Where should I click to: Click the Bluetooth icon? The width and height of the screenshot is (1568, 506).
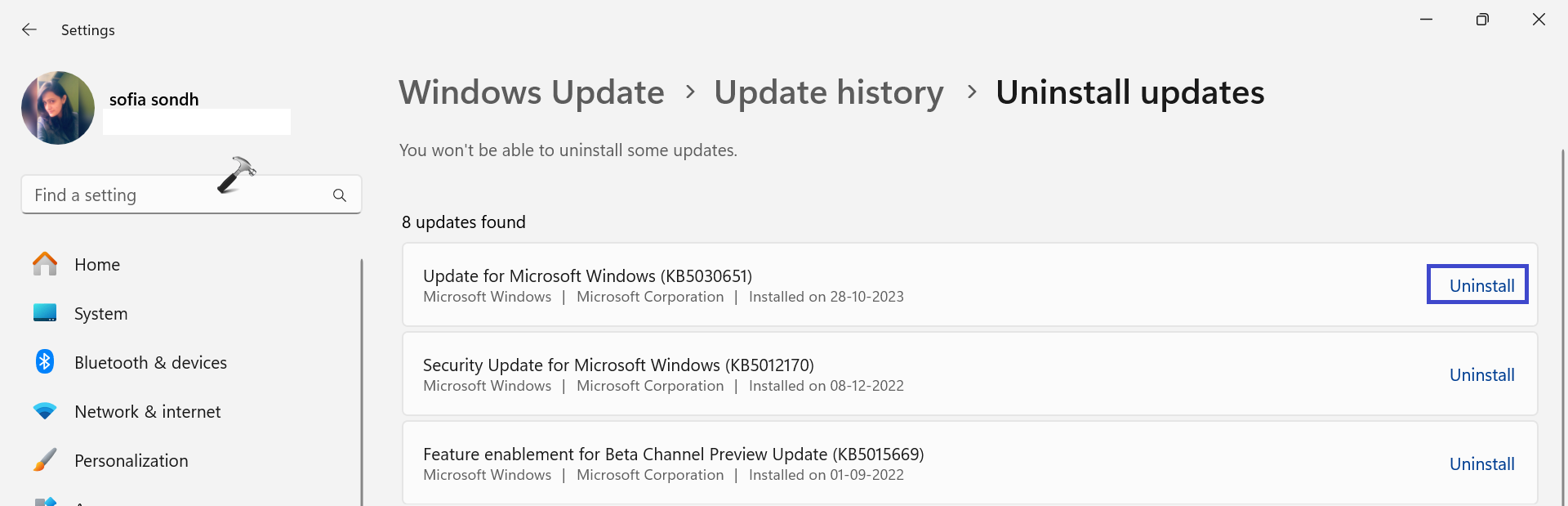(45, 362)
